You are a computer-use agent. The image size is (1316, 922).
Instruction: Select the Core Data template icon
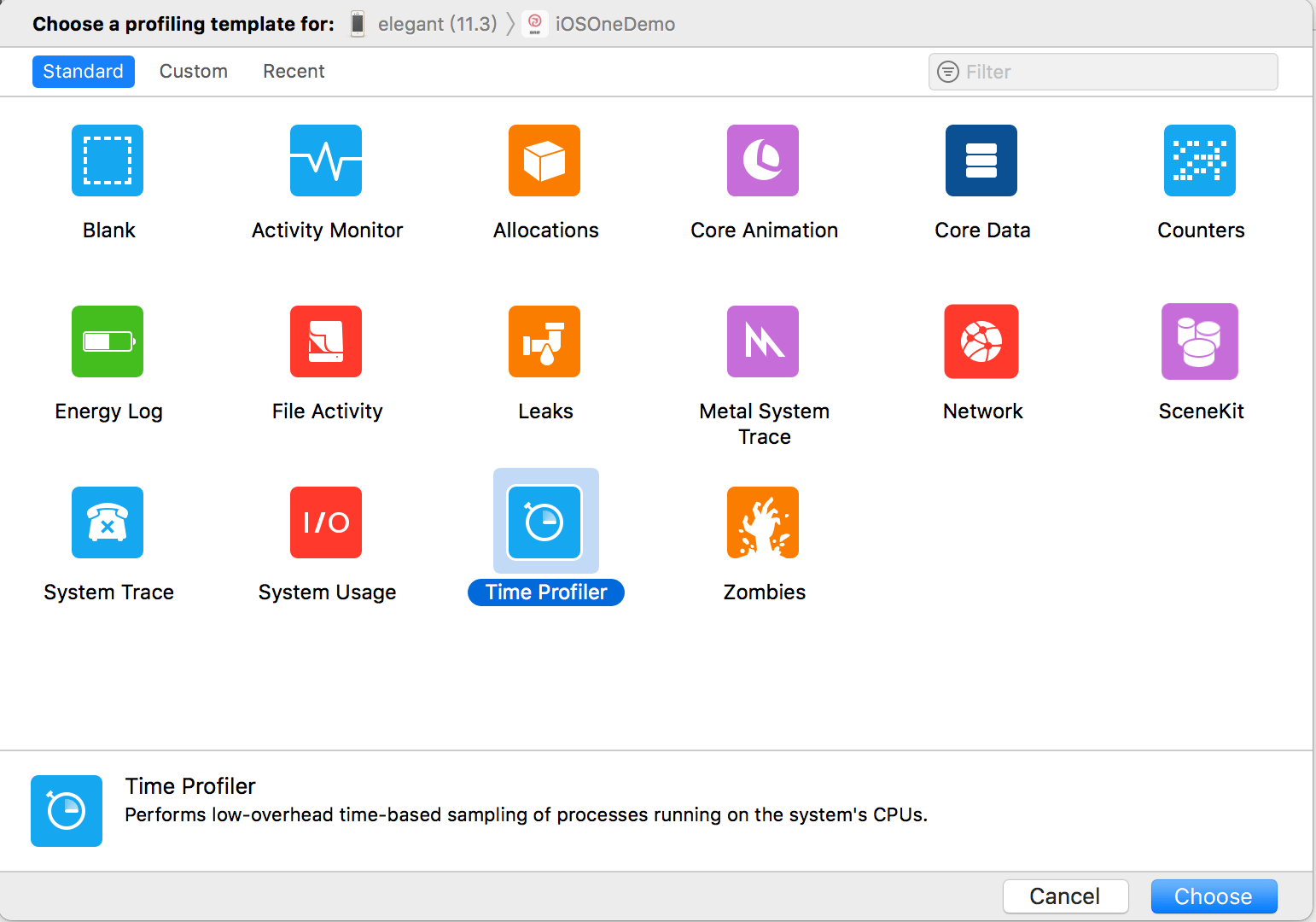981,160
